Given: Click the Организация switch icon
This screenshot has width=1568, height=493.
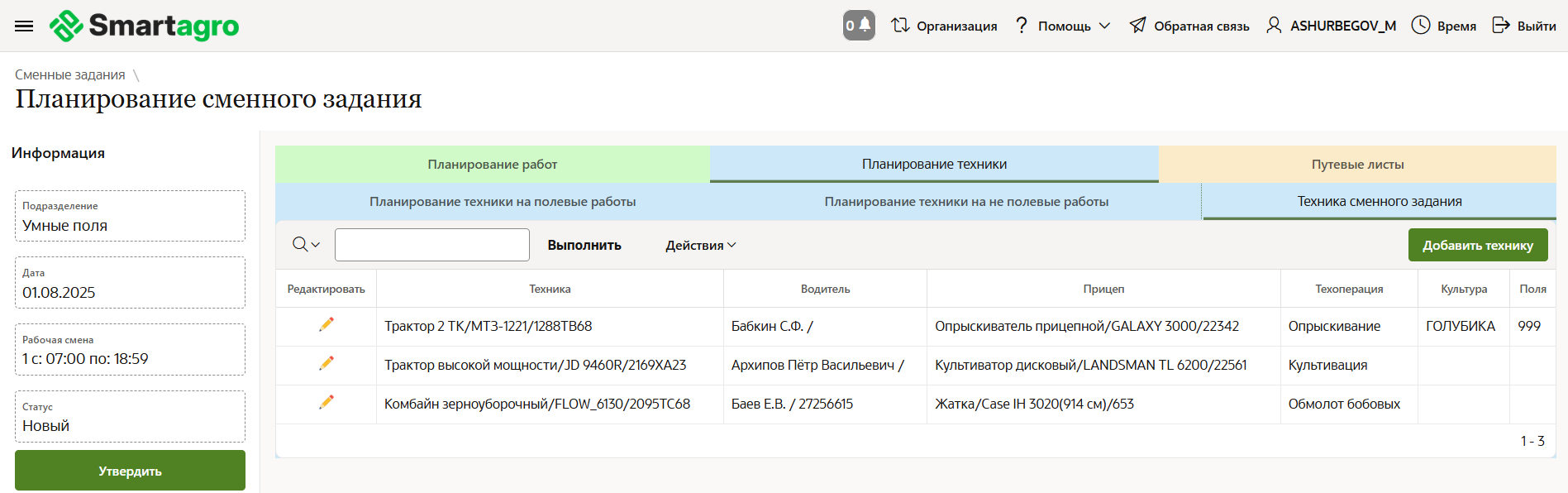Looking at the screenshot, I should pos(901,26).
